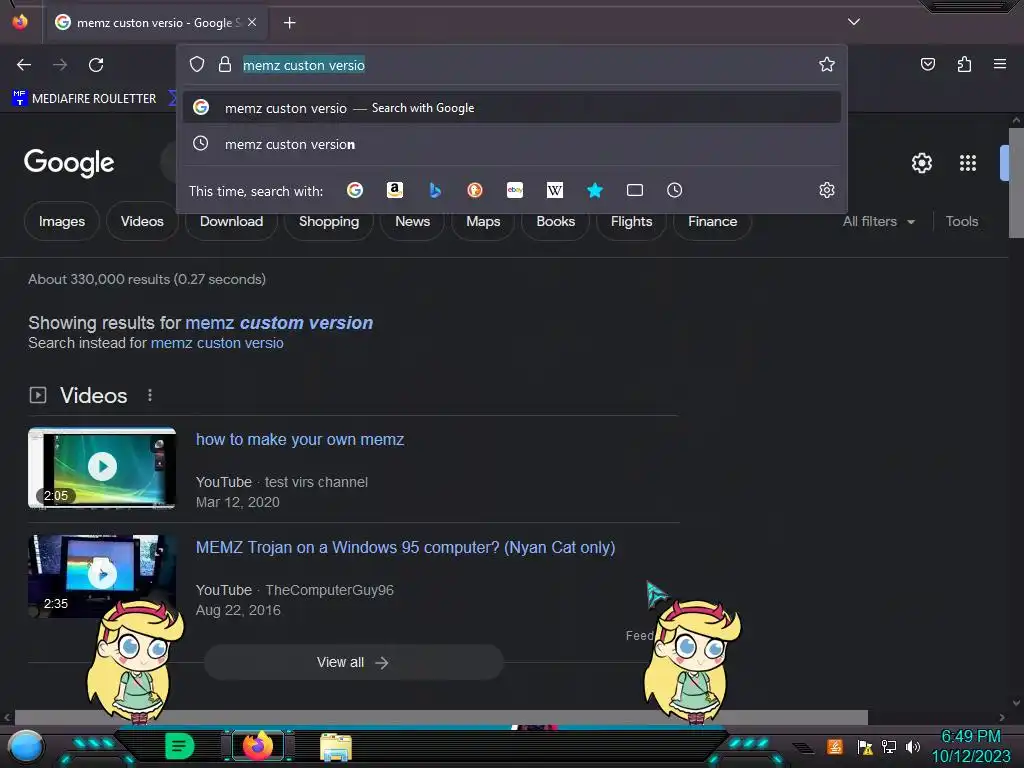Image resolution: width=1024 pixels, height=768 pixels.
Task: Open a new tab with the plus icon
Action: tap(289, 23)
